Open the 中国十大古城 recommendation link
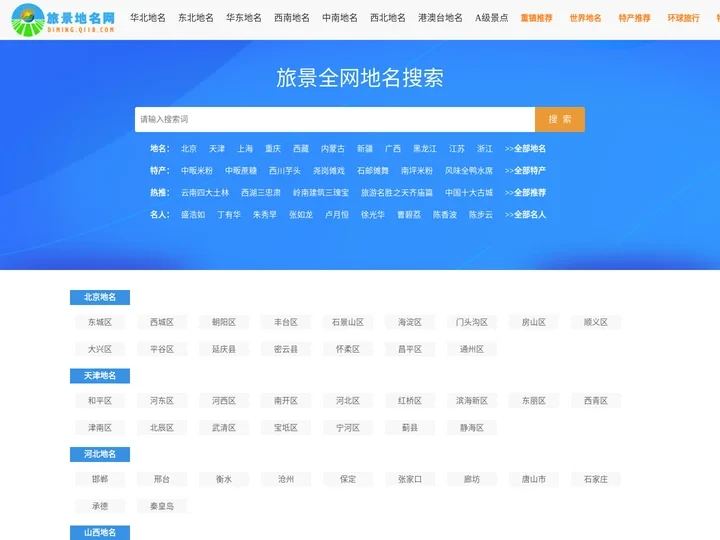Image resolution: width=720 pixels, height=540 pixels. [469, 192]
